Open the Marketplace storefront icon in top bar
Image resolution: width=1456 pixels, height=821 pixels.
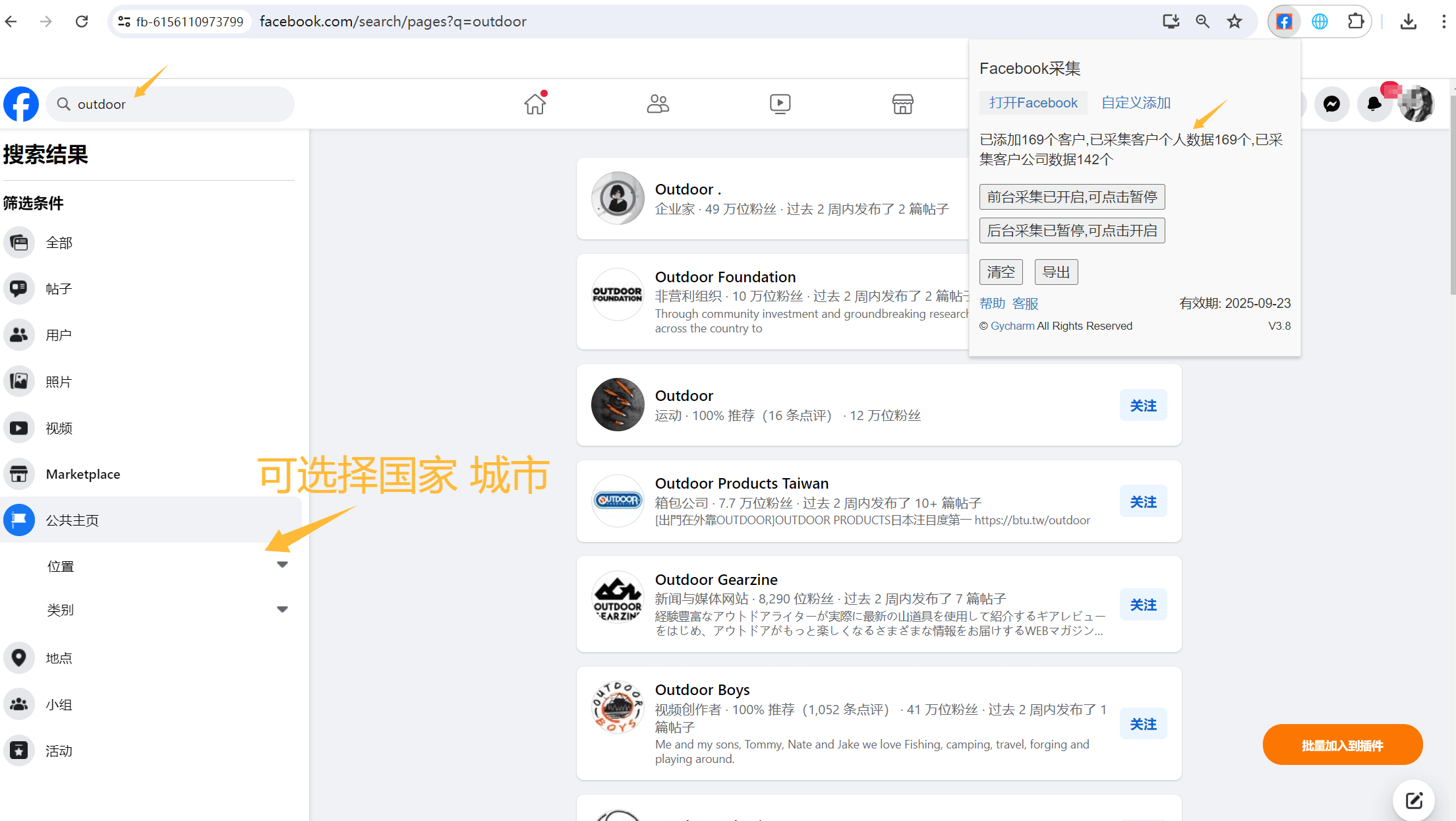click(902, 104)
